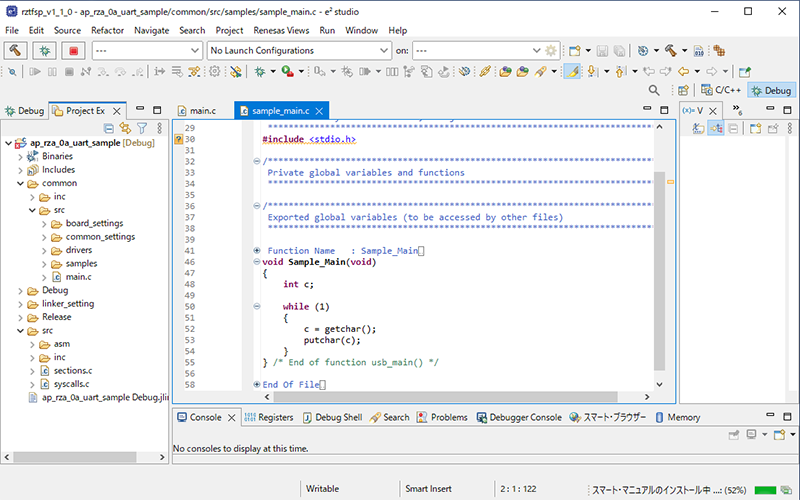This screenshot has width=800, height=500.
Task: Click the Project Explorer filter icon
Action: tap(142, 128)
